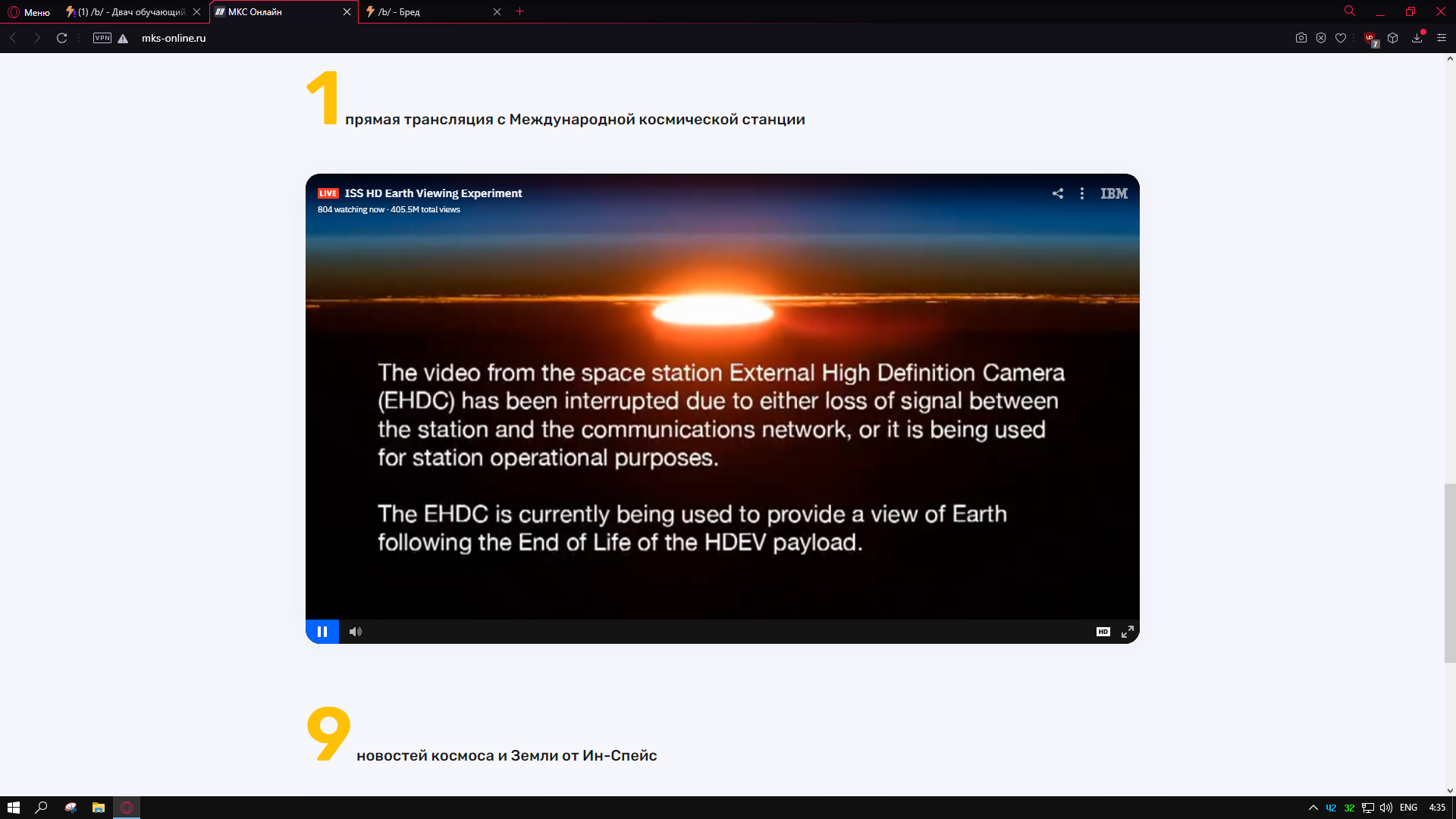Screen dimensions: 1456x819
Task: Click the green 32 temperature tray indicator
Action: (1349, 808)
